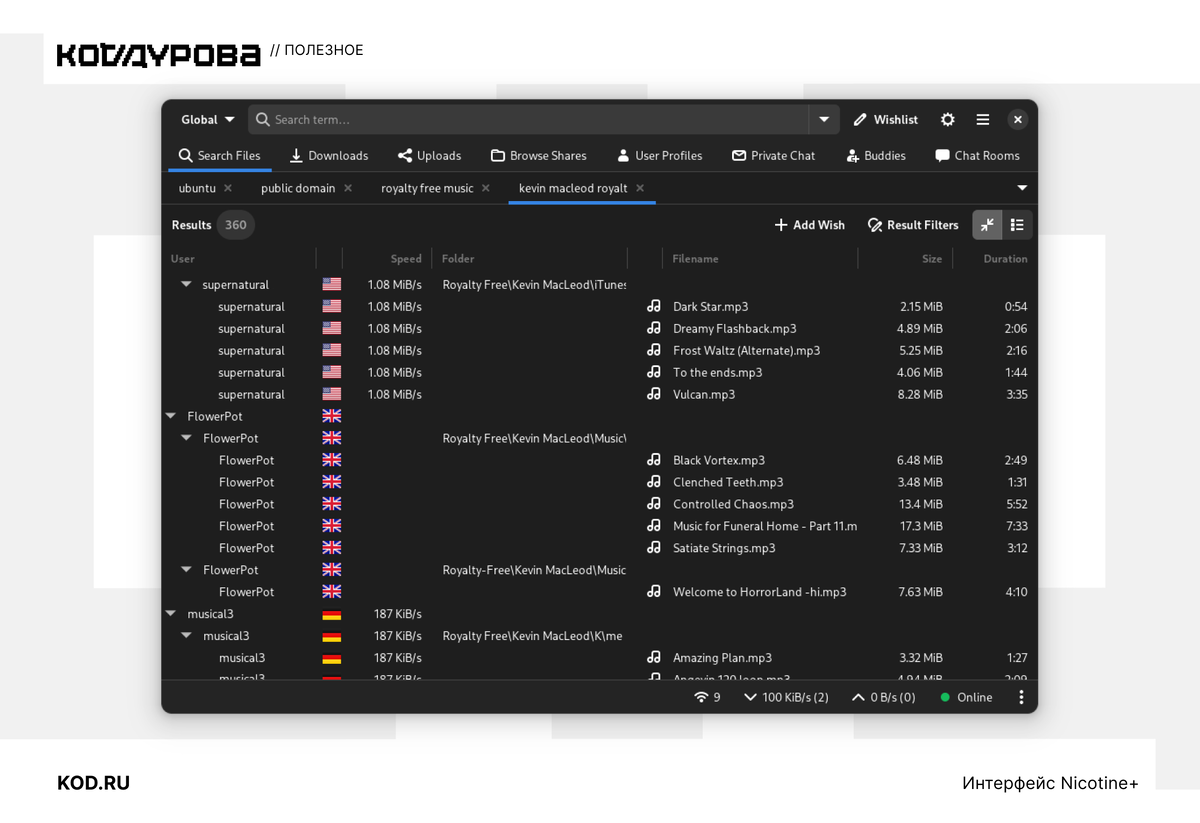Collapse musical3 Royalty Free folder group
This screenshot has width=1200, height=823.
(186, 636)
